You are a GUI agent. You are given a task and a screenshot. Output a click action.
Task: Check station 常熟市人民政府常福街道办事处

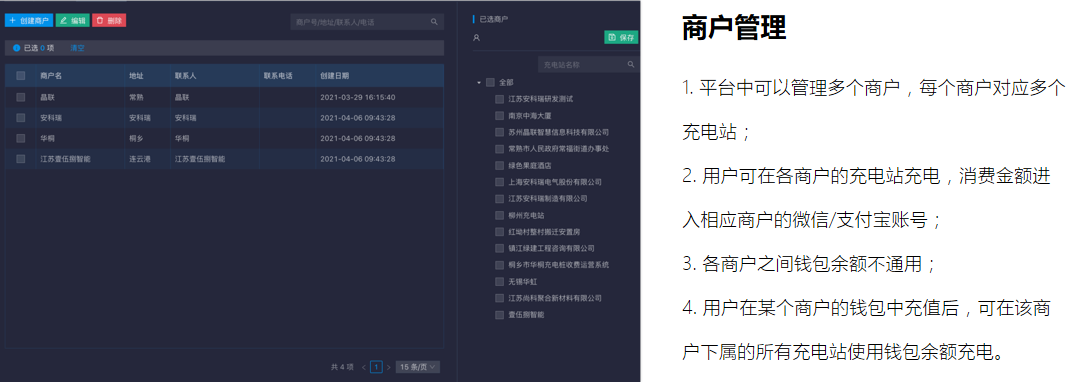(x=500, y=148)
